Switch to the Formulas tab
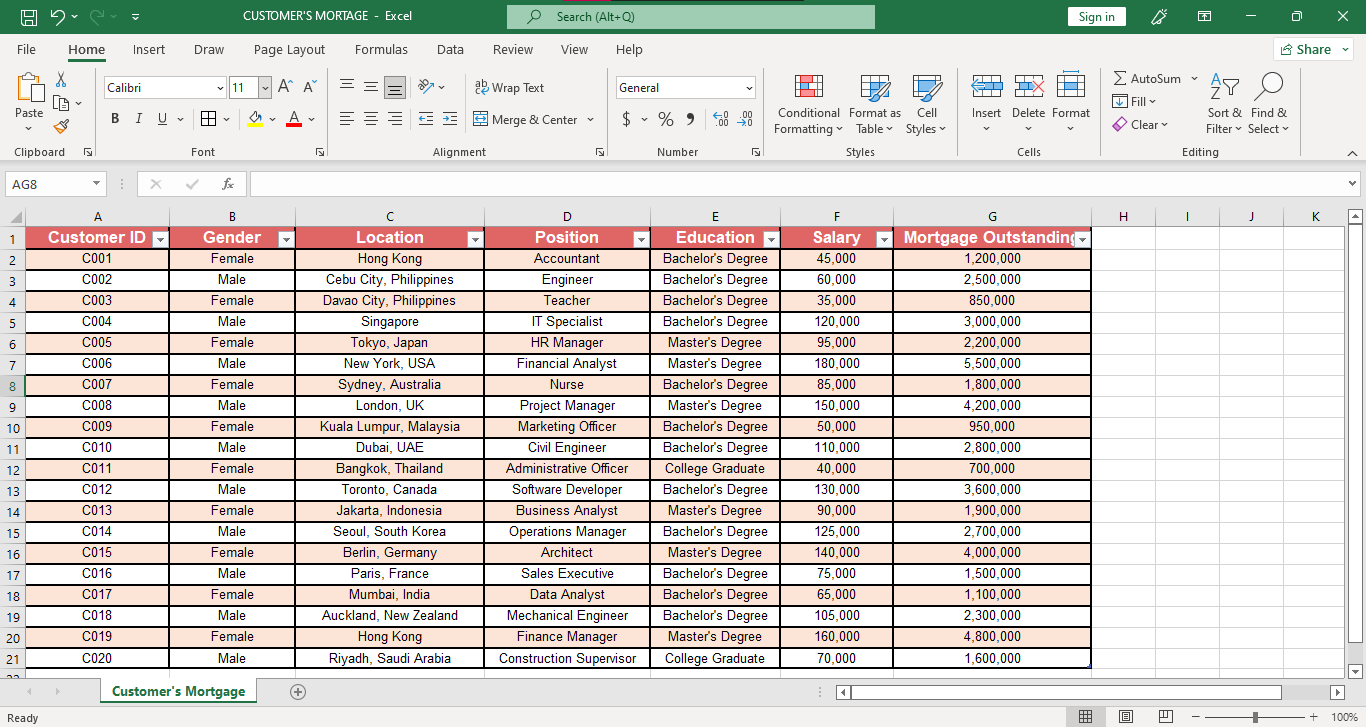The width and height of the screenshot is (1366, 727). pos(381,49)
